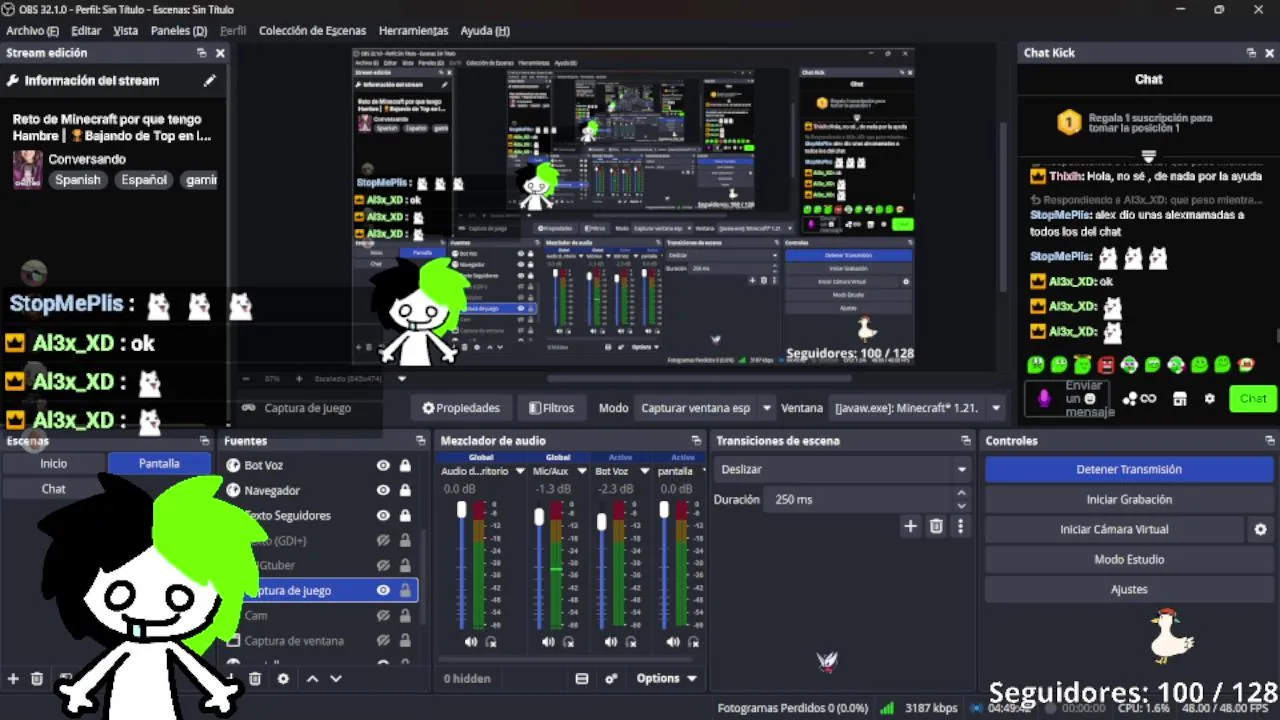The image size is (1280, 720).
Task: Remove the selected source with the trash icon
Action: (255, 678)
